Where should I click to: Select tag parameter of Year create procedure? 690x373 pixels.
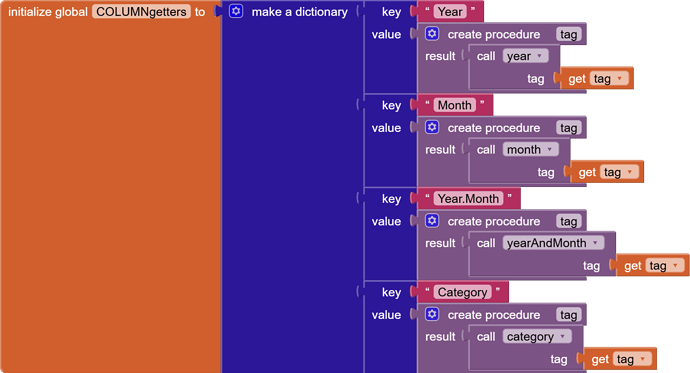tap(569, 34)
